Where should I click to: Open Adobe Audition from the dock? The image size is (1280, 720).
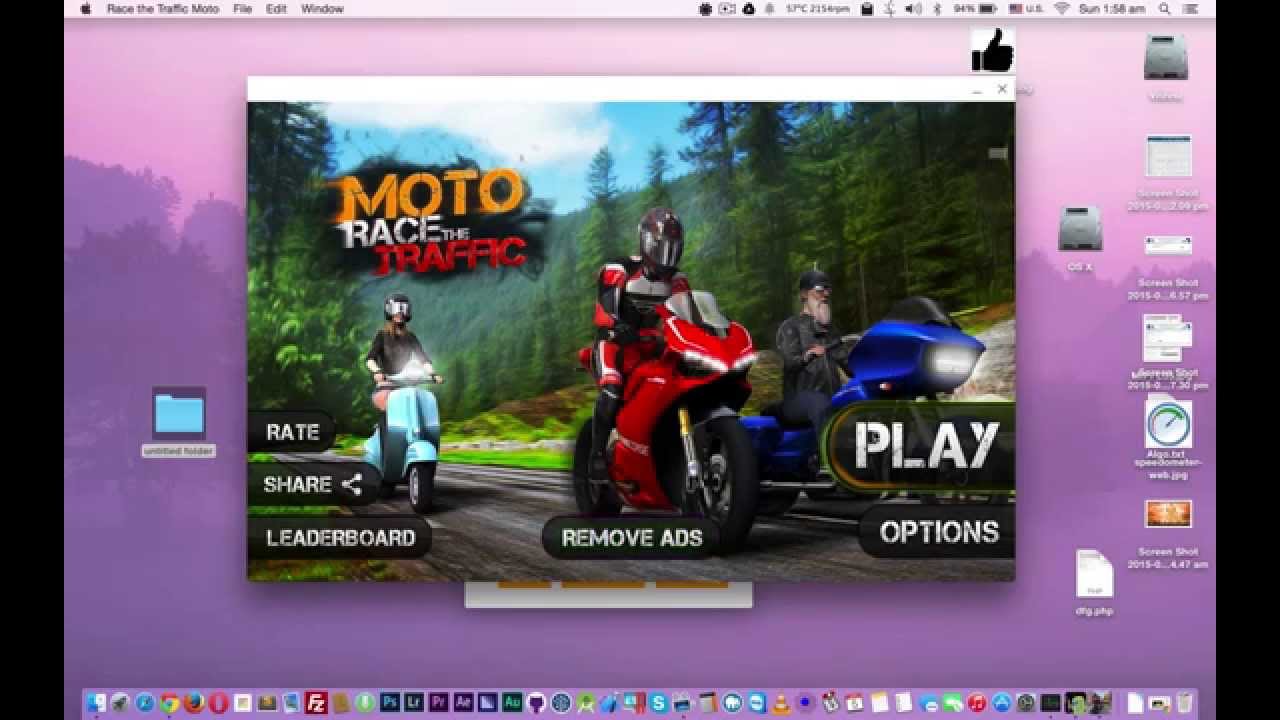tap(512, 703)
